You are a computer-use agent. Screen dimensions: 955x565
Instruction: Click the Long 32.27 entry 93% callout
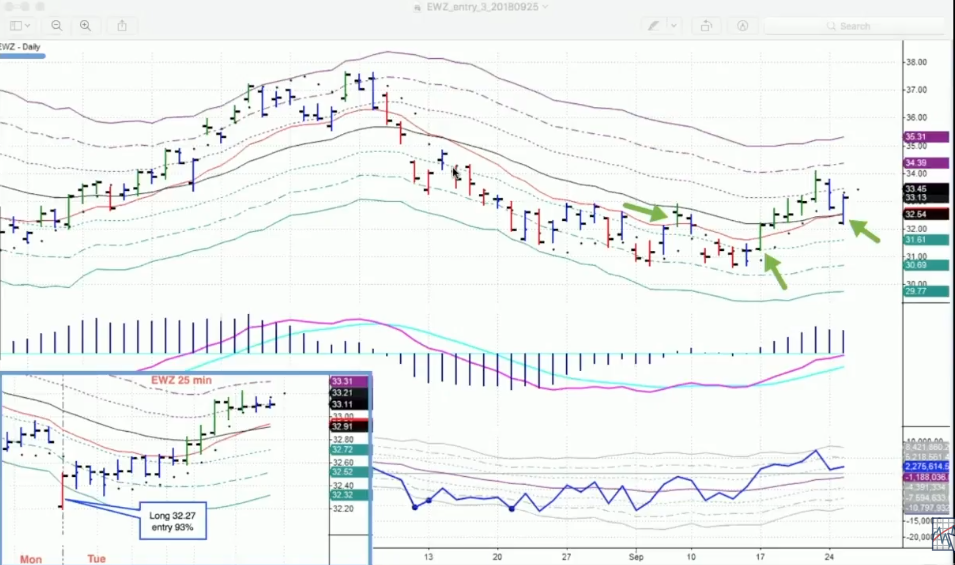point(172,520)
